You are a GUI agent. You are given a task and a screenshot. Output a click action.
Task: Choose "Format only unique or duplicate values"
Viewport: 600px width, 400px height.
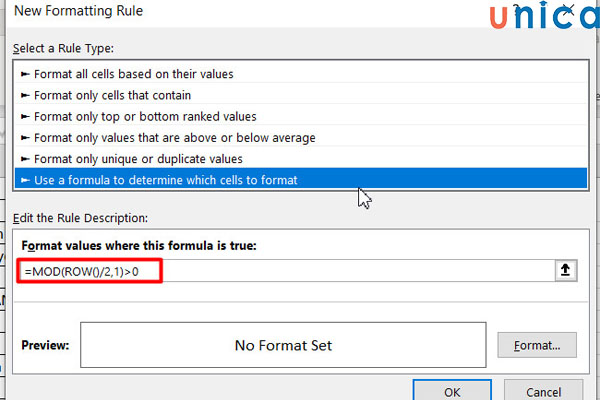(138, 158)
